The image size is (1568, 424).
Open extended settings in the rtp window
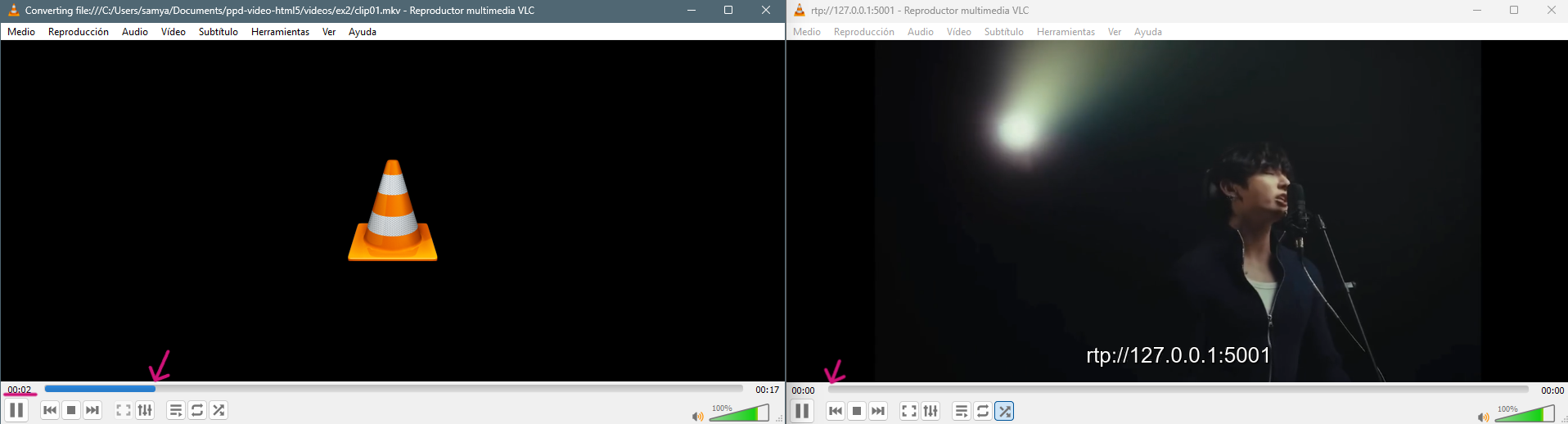930,411
